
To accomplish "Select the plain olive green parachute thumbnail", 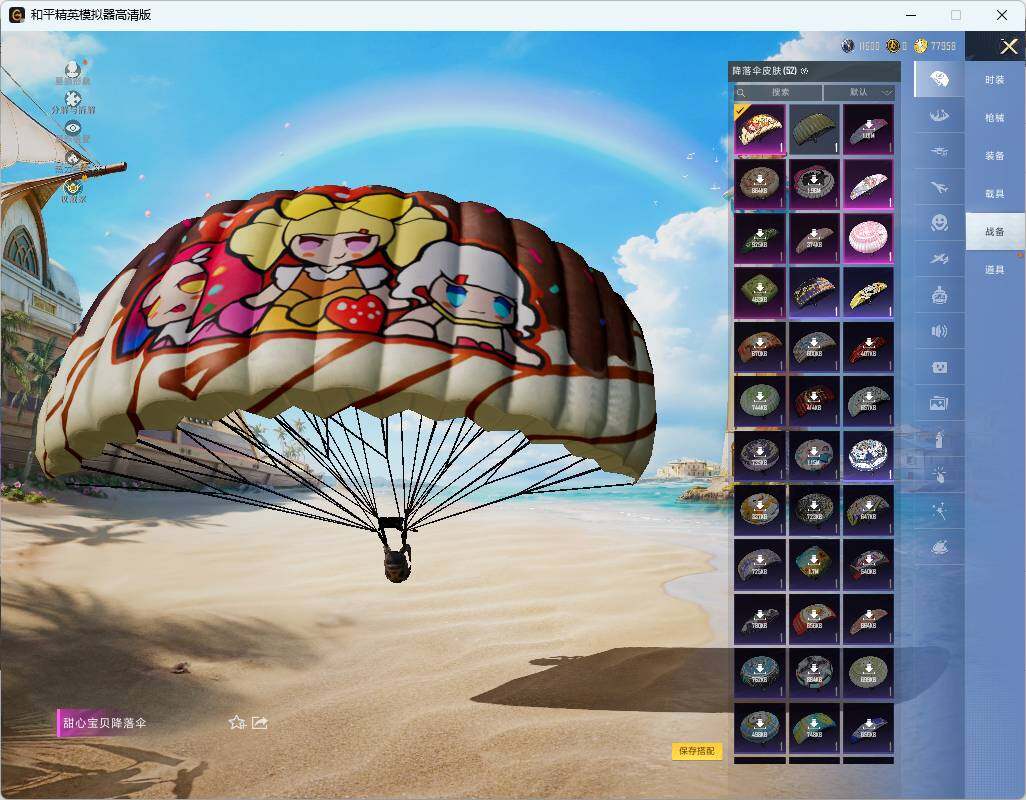I will coord(814,130).
